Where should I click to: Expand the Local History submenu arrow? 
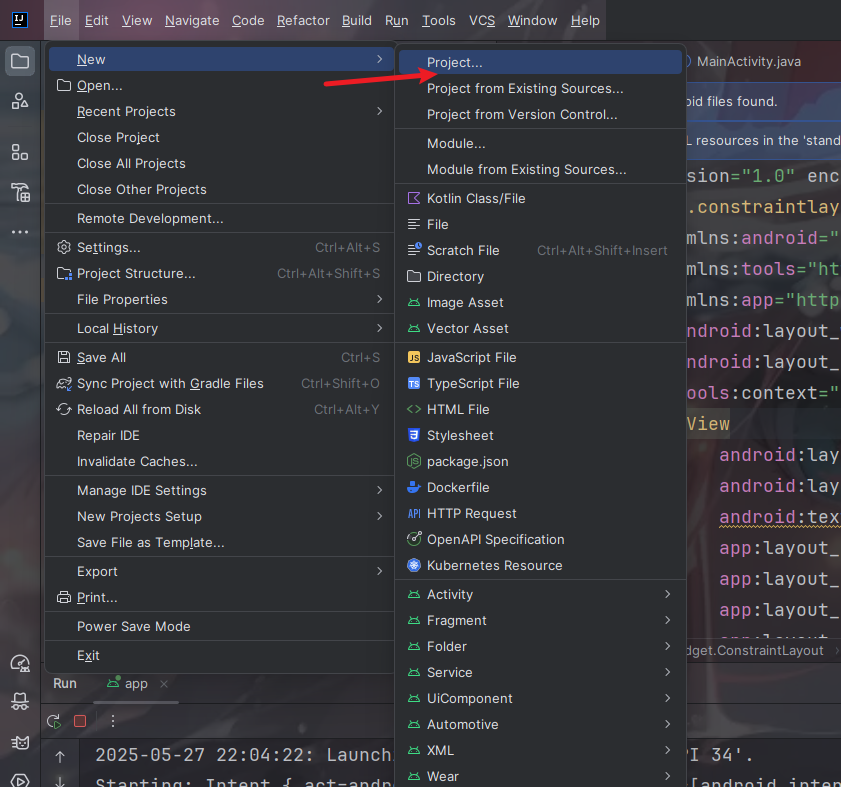(x=380, y=328)
